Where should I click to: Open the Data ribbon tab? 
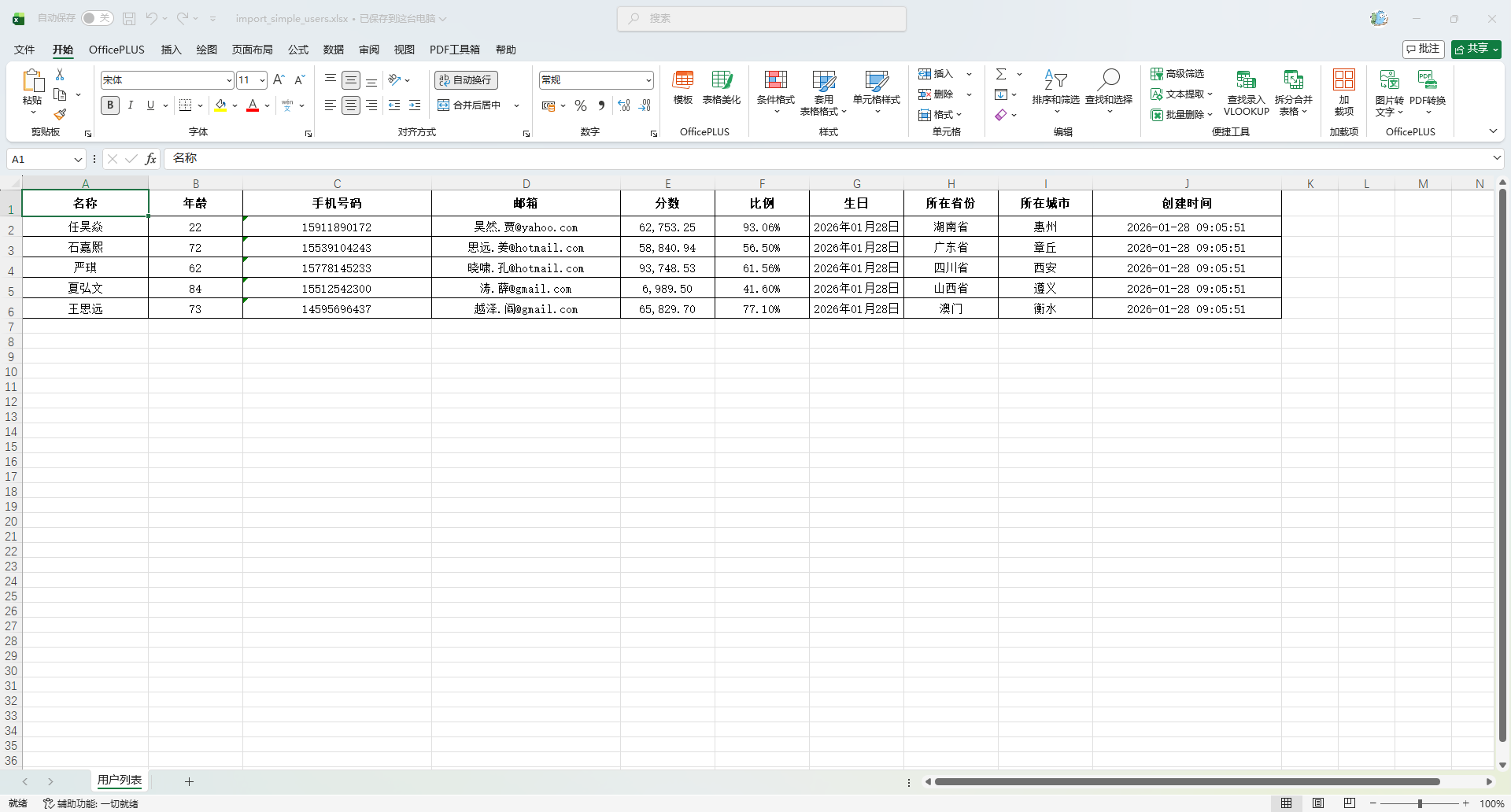(x=333, y=50)
